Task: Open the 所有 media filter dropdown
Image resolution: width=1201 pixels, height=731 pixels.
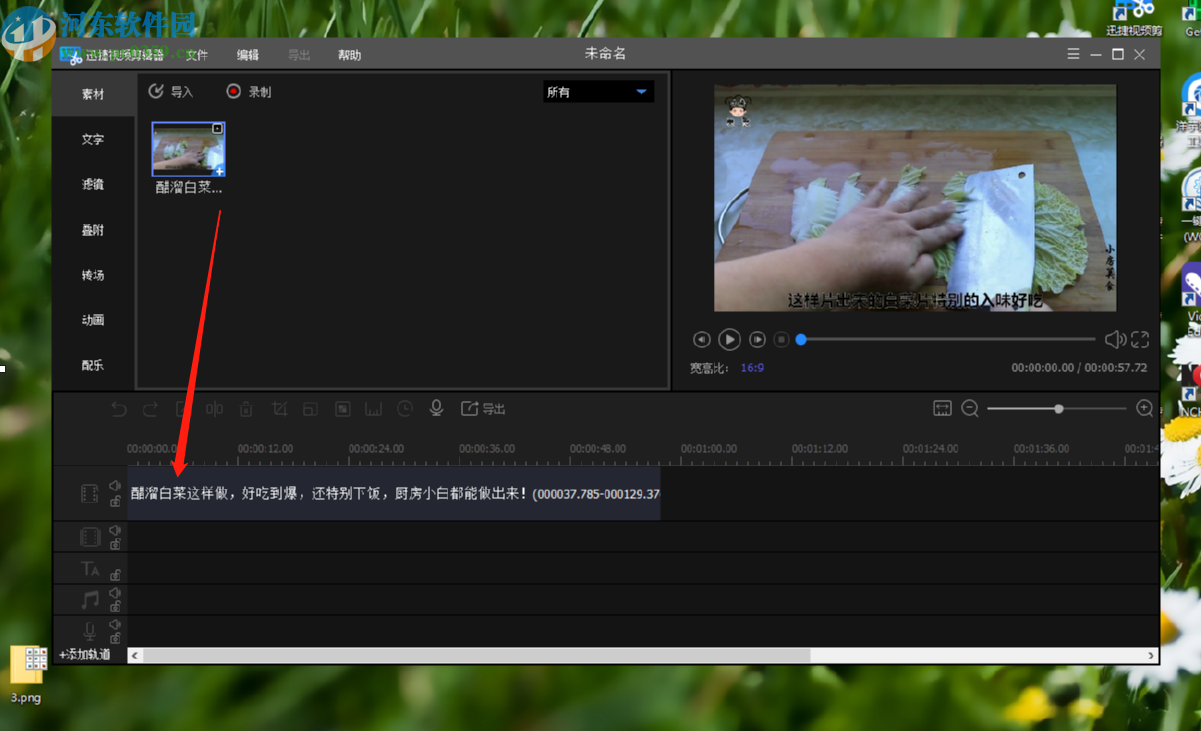Action: pos(598,92)
